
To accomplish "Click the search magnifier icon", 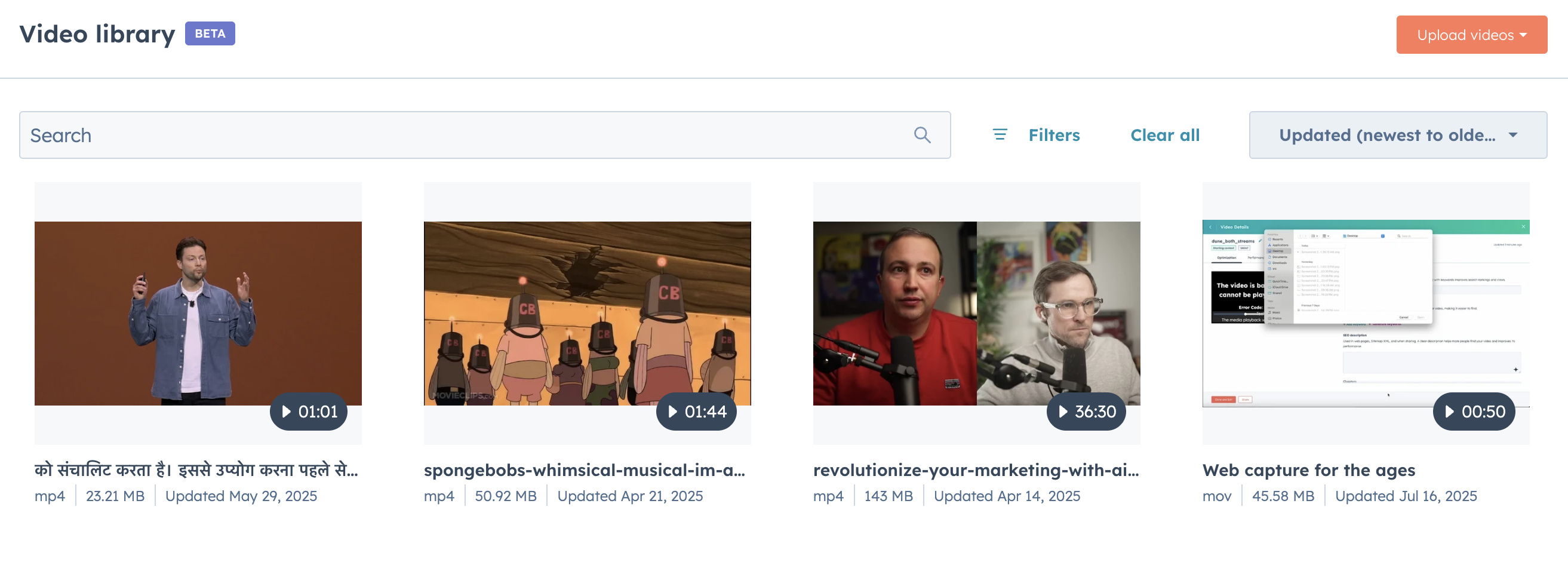I will point(922,134).
